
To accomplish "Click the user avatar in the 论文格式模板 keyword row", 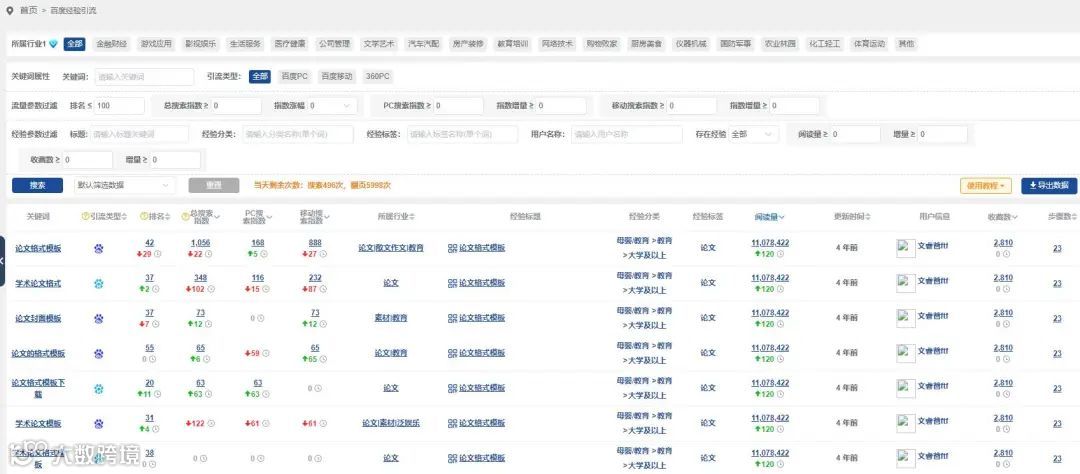I will click(906, 249).
